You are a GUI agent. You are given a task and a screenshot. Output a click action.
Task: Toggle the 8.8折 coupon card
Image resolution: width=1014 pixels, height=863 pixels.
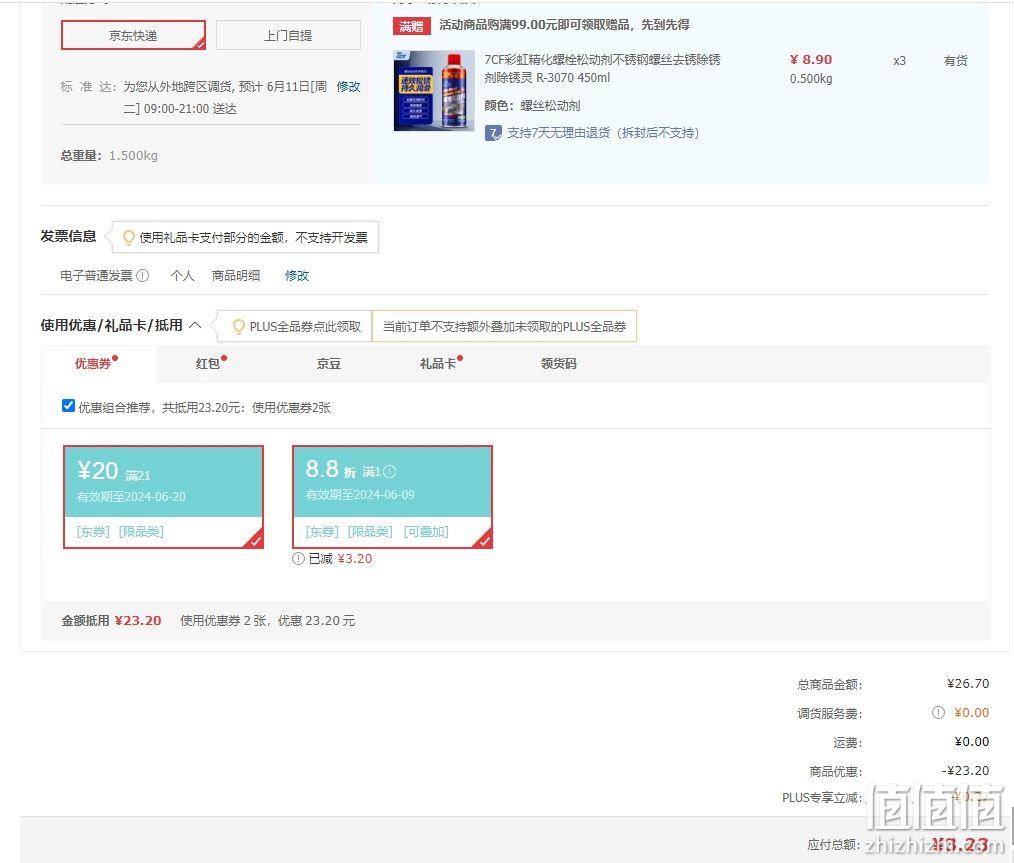coord(393,496)
